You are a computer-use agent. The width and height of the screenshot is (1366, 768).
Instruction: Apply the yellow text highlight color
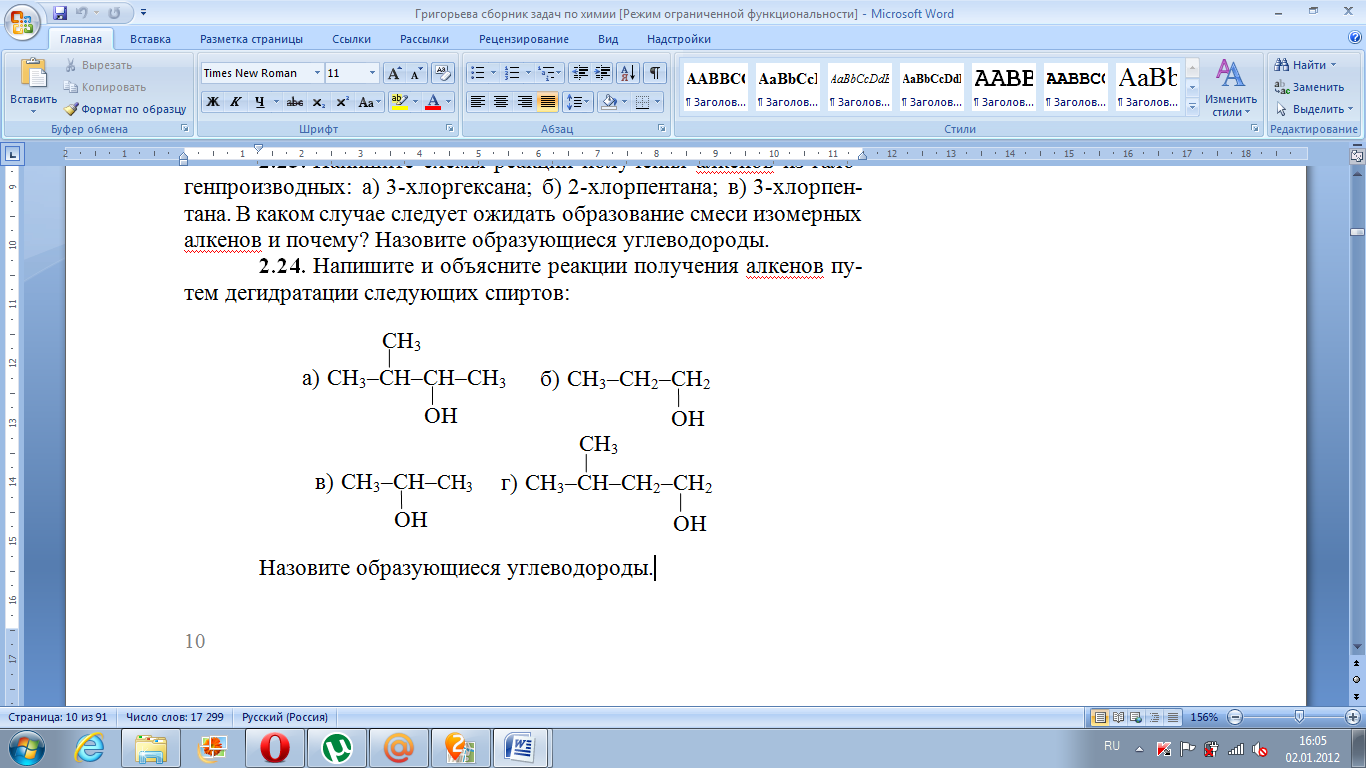(398, 102)
